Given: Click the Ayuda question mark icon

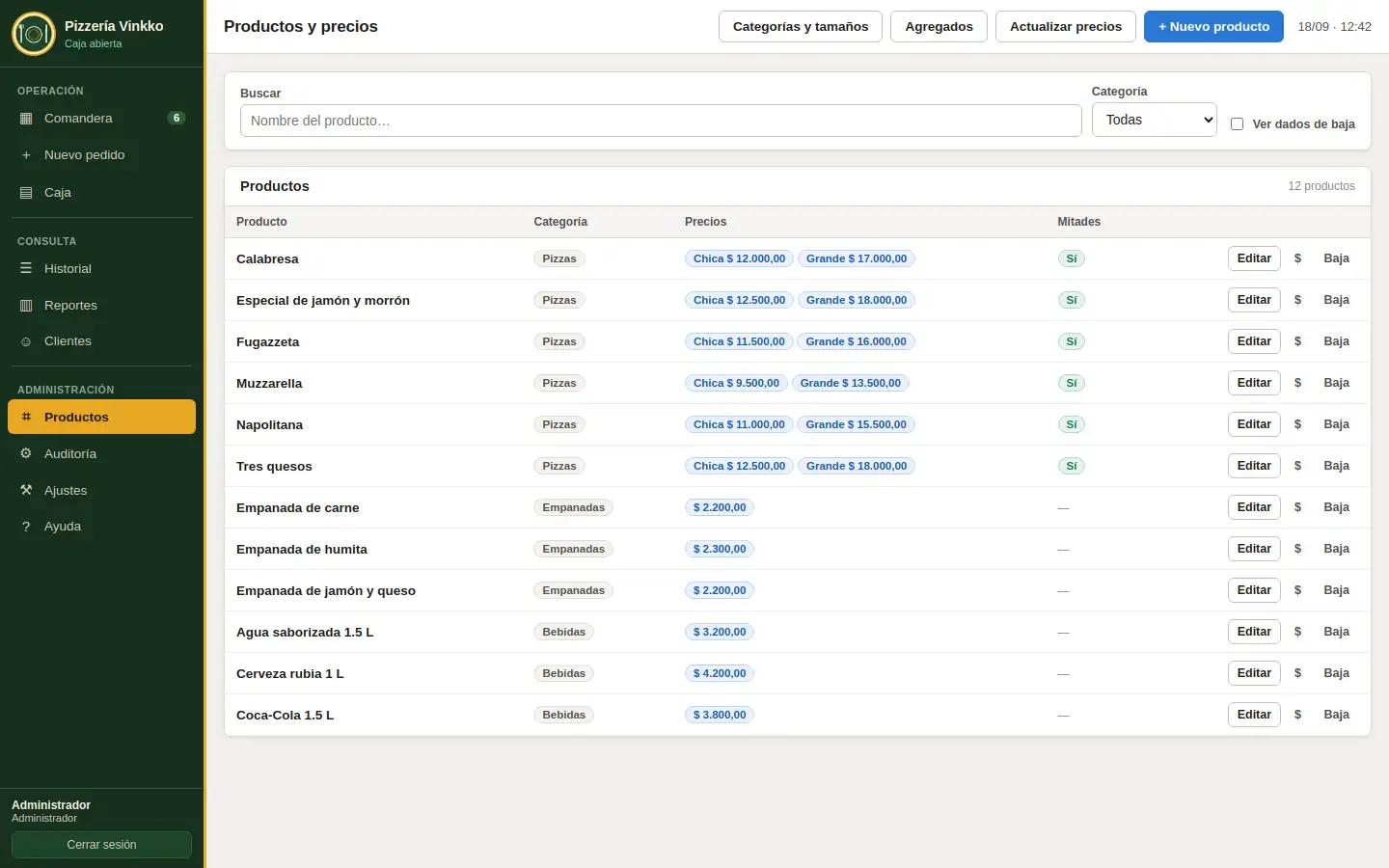Looking at the screenshot, I should 26,527.
